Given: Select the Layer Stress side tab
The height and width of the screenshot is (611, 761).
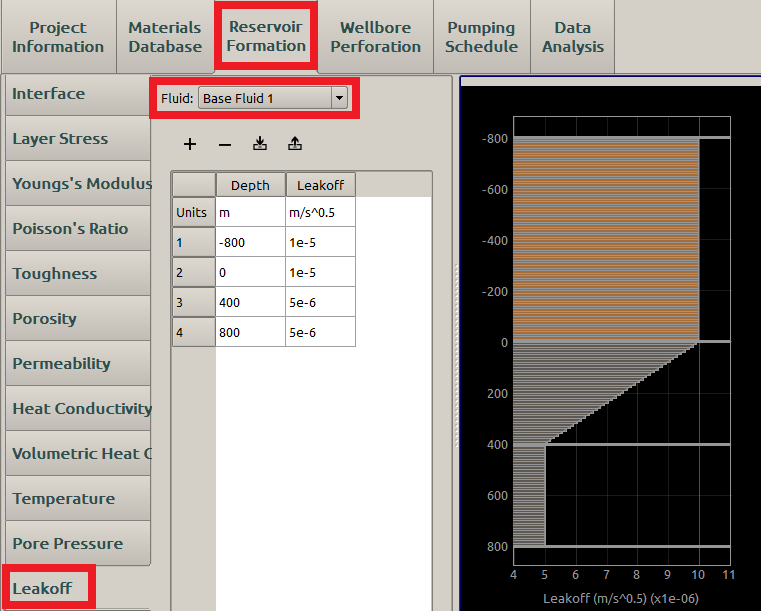Looking at the screenshot, I should click(78, 139).
